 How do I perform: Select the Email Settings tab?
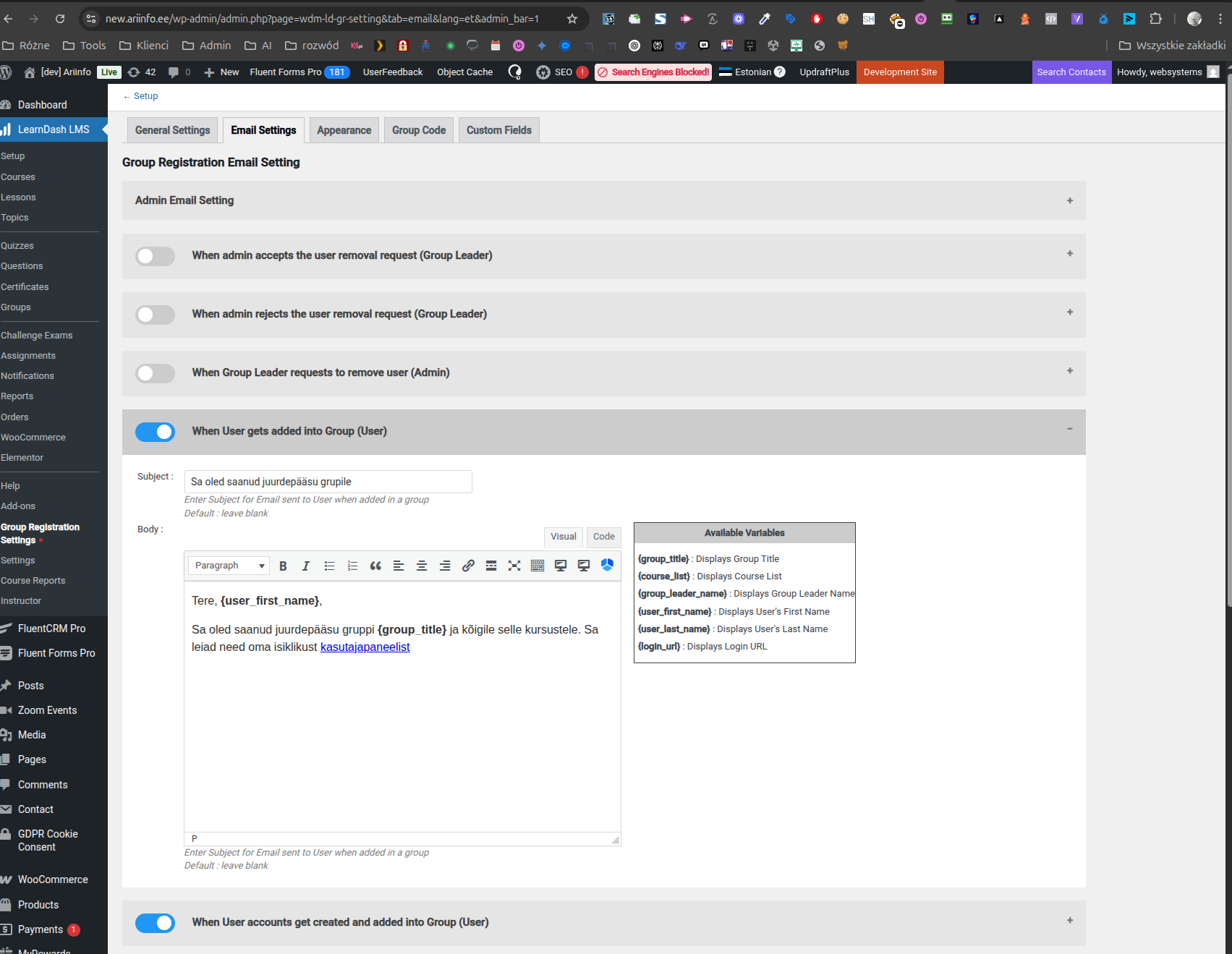(263, 130)
